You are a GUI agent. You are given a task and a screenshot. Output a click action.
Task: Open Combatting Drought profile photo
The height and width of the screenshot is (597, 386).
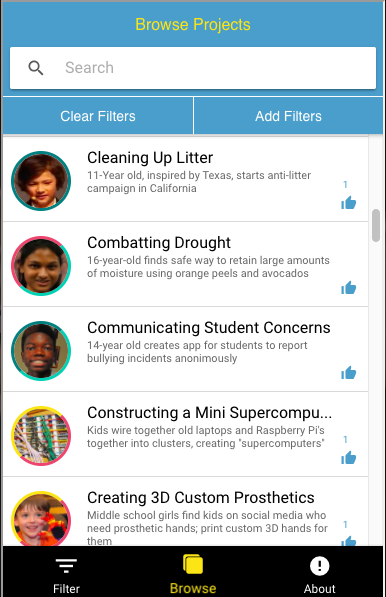pyautogui.click(x=41, y=266)
